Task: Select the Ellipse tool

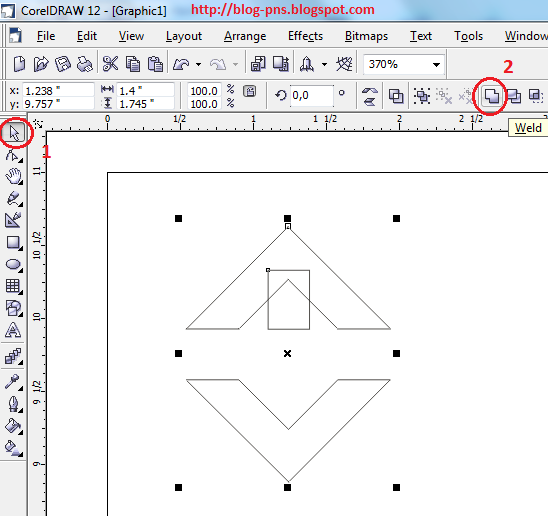Action: (14, 265)
